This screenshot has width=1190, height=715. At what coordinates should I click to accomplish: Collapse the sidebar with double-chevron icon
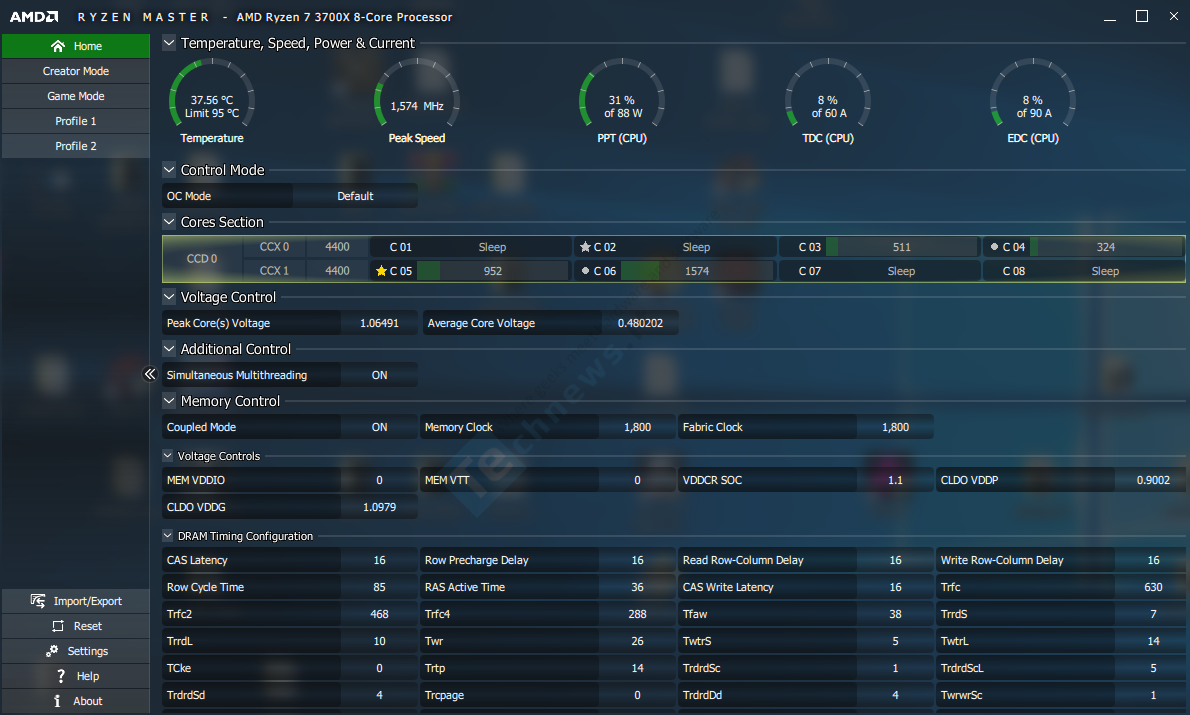click(x=150, y=373)
